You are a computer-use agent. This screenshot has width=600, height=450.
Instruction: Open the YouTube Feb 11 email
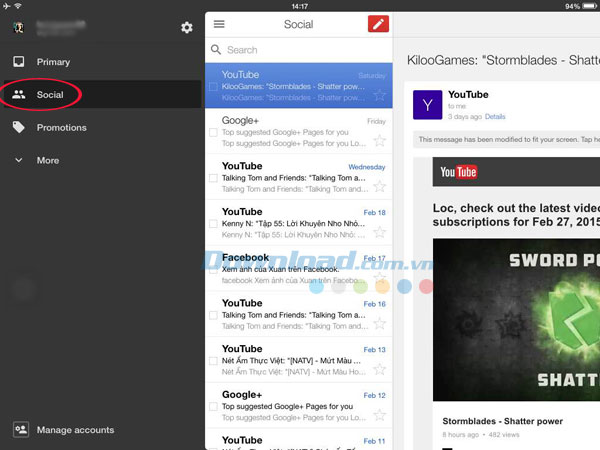click(298, 439)
